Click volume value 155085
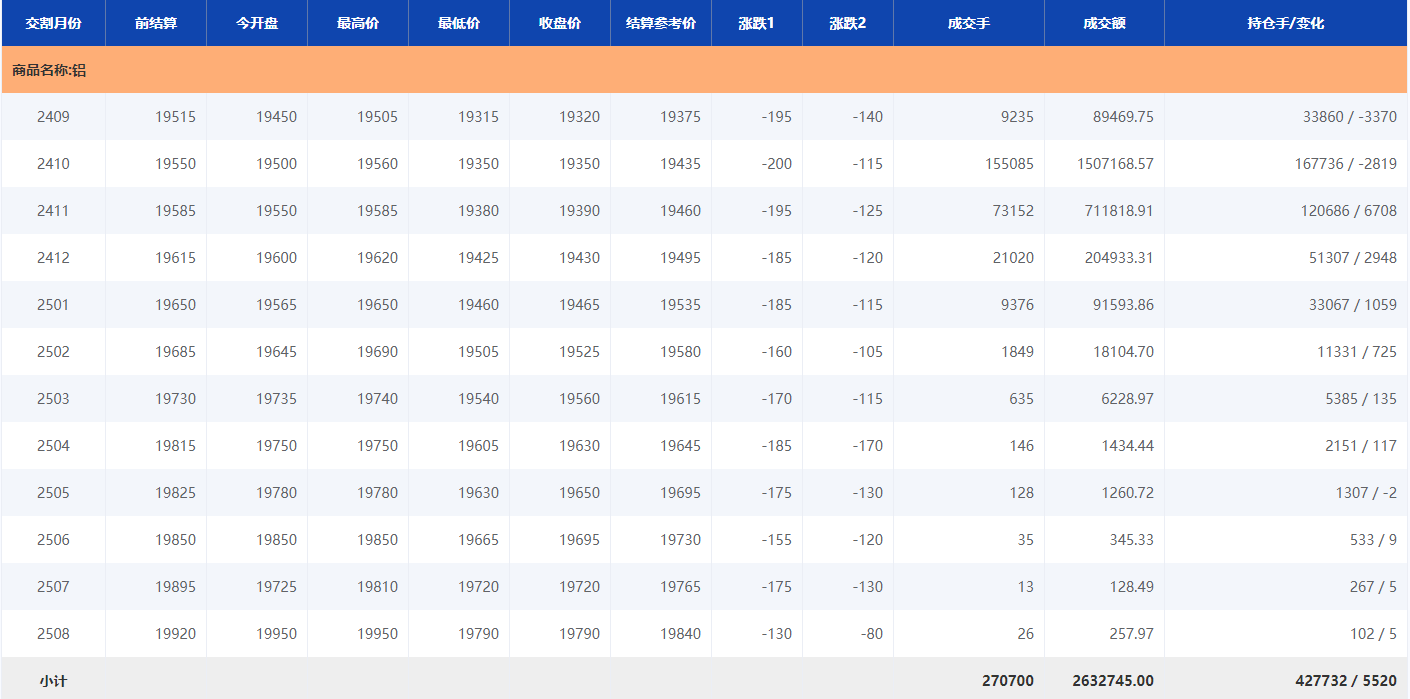 (1009, 164)
